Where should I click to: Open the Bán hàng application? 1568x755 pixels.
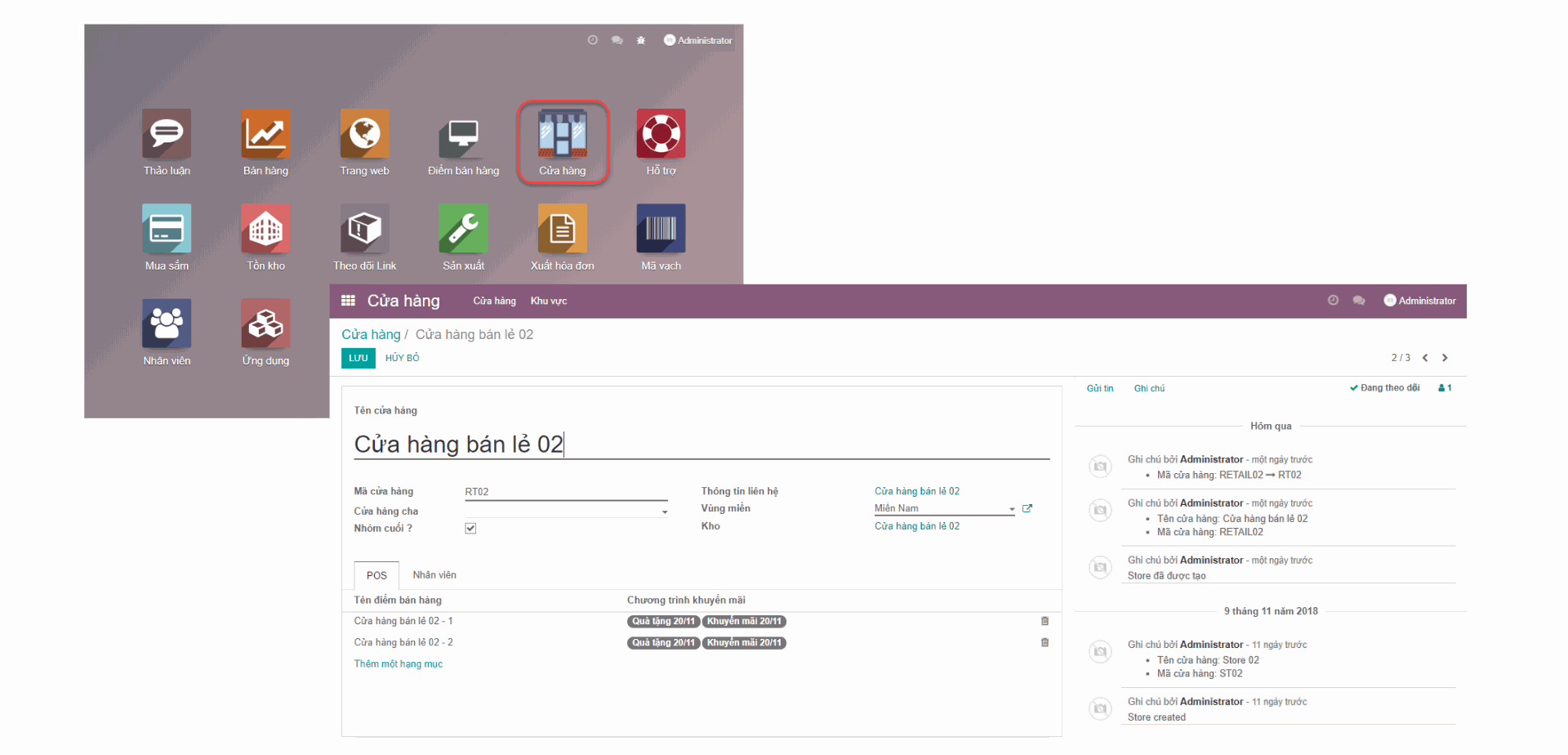tap(265, 133)
